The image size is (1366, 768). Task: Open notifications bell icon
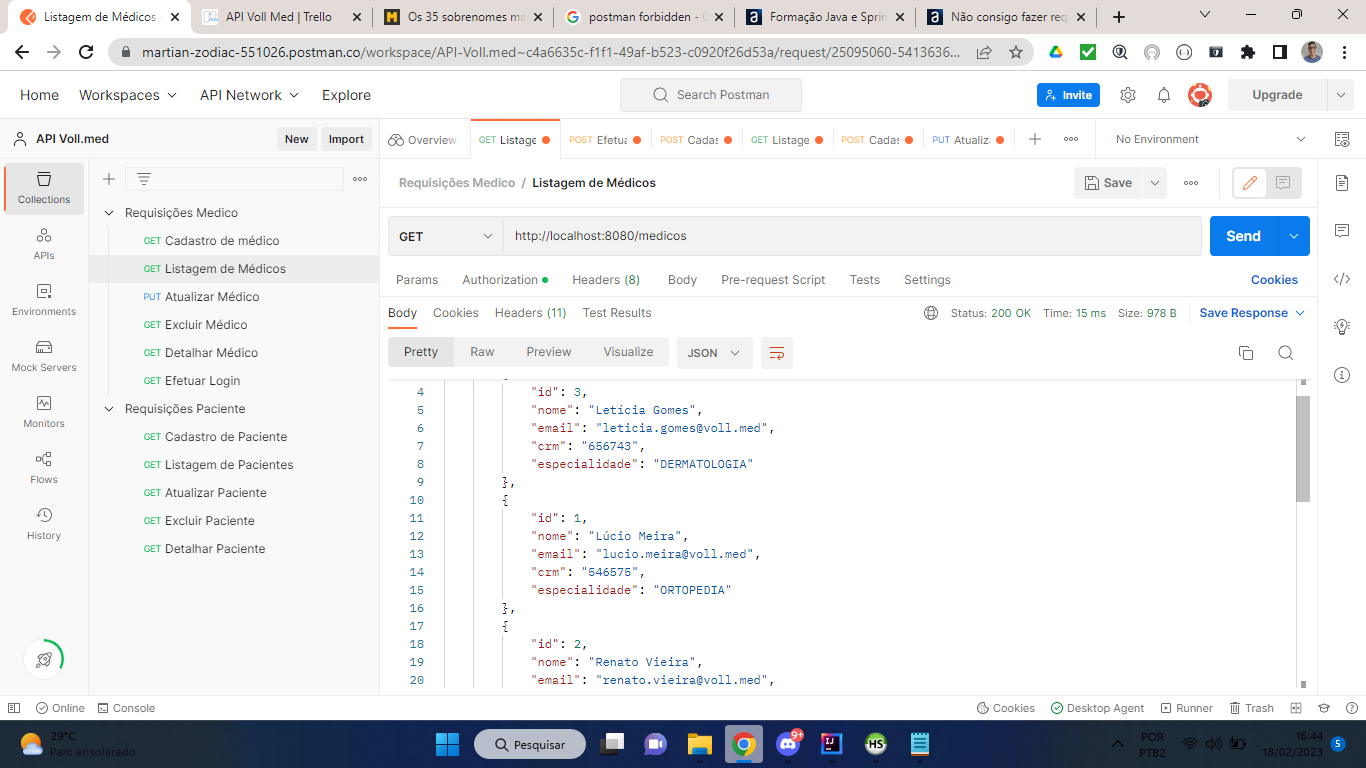(1164, 95)
